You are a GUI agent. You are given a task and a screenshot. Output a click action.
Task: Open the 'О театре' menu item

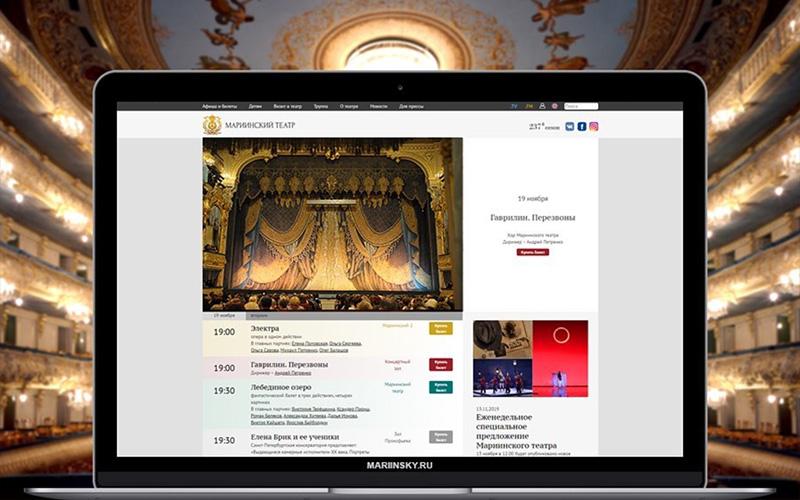349,107
